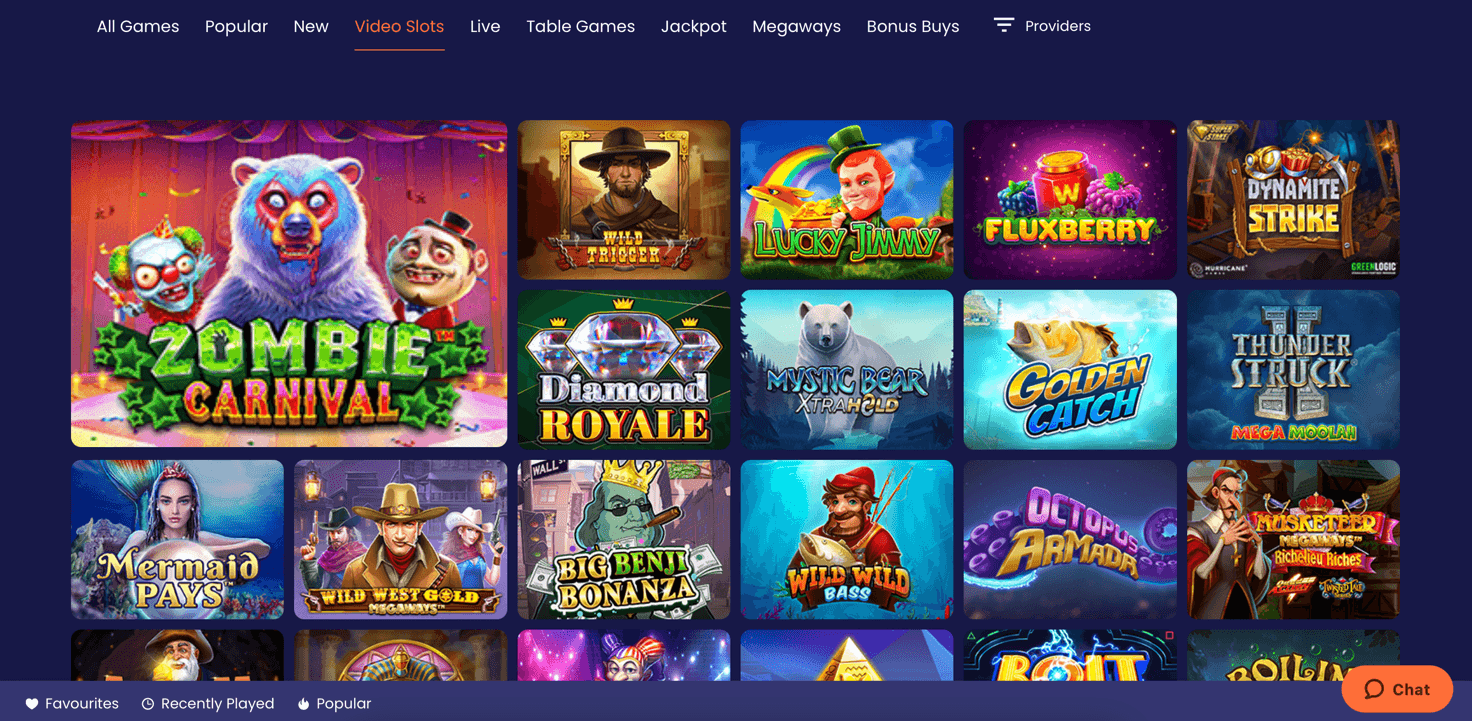Select the Megaways tab

coord(796,27)
